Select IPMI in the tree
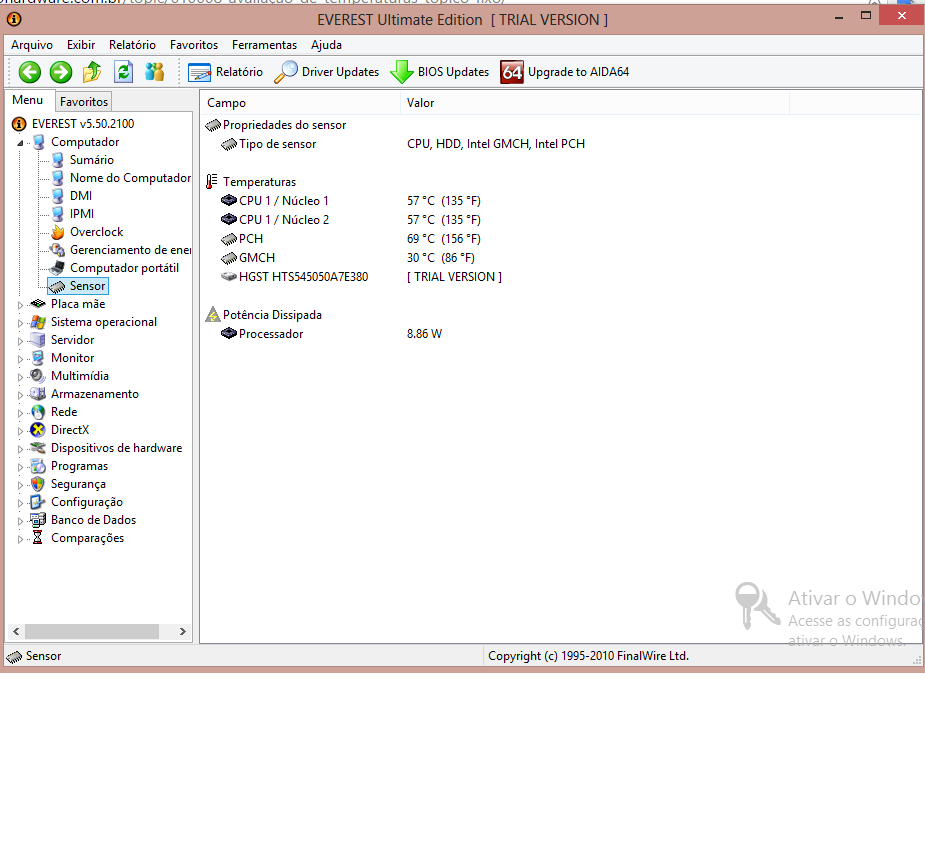 (82, 214)
